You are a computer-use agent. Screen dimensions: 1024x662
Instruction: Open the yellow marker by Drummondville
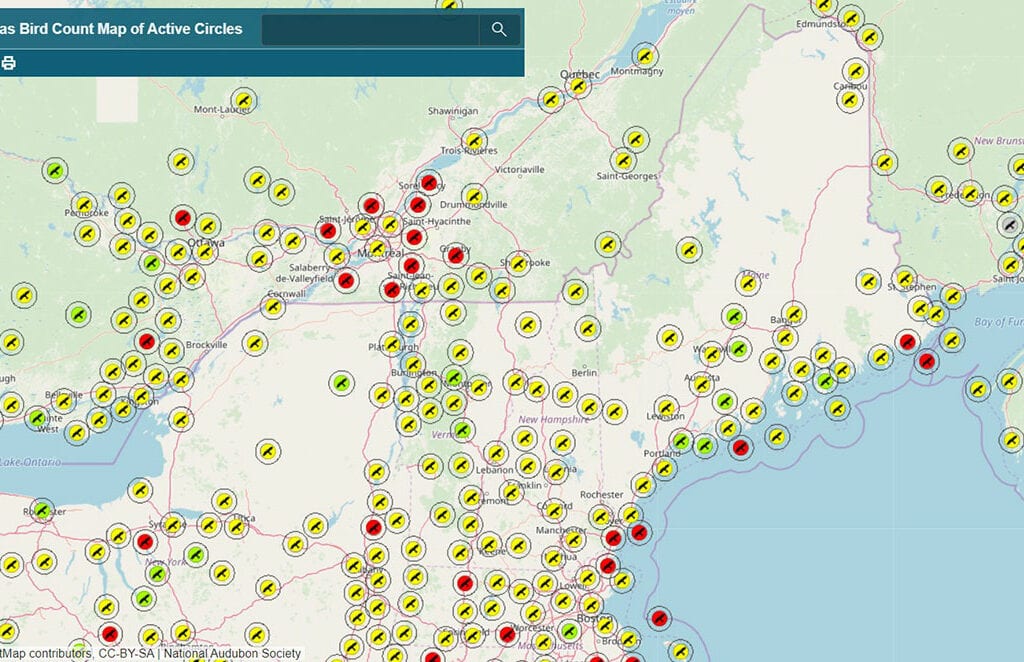pyautogui.click(x=474, y=196)
